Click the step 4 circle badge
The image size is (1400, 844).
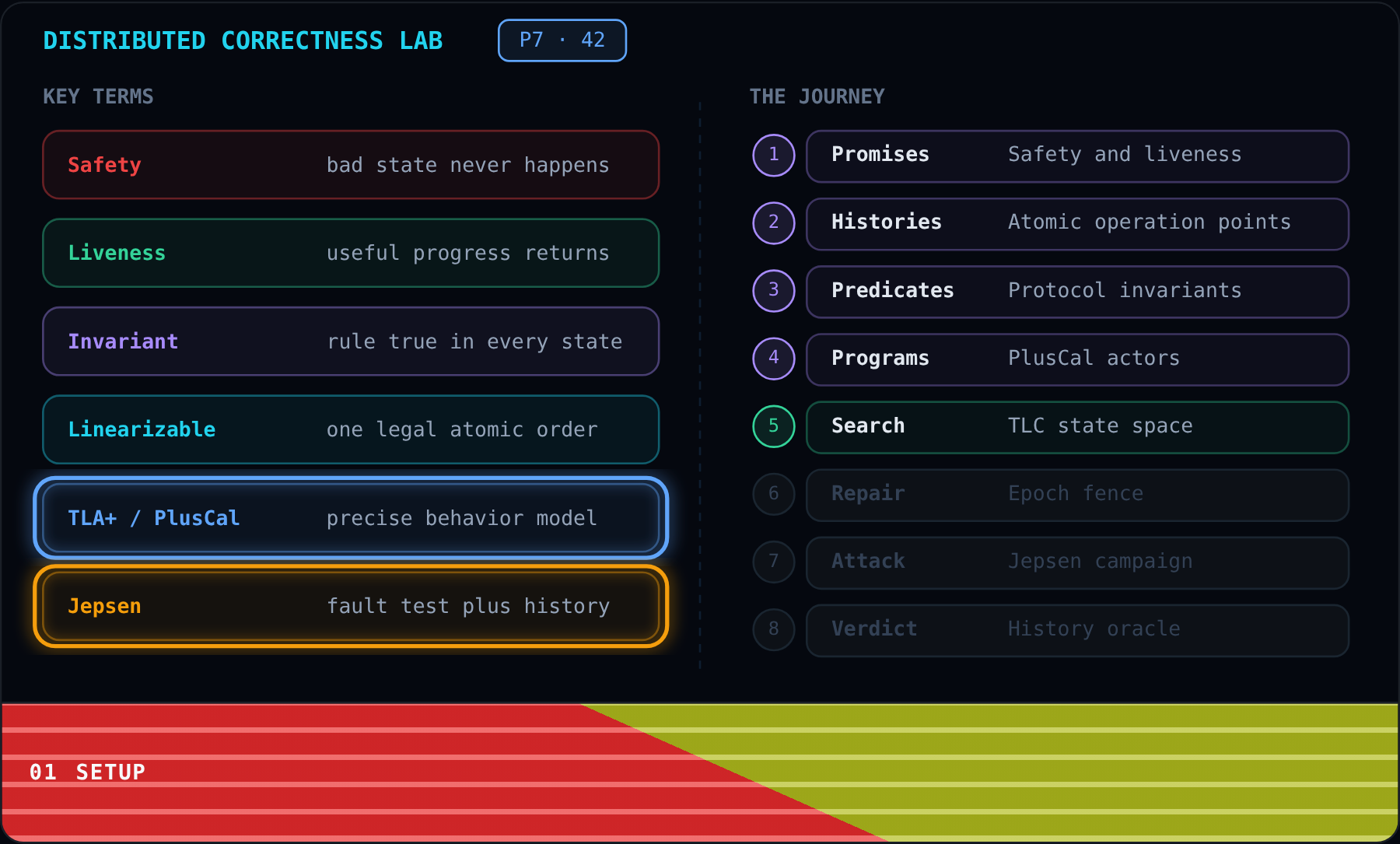(774, 358)
